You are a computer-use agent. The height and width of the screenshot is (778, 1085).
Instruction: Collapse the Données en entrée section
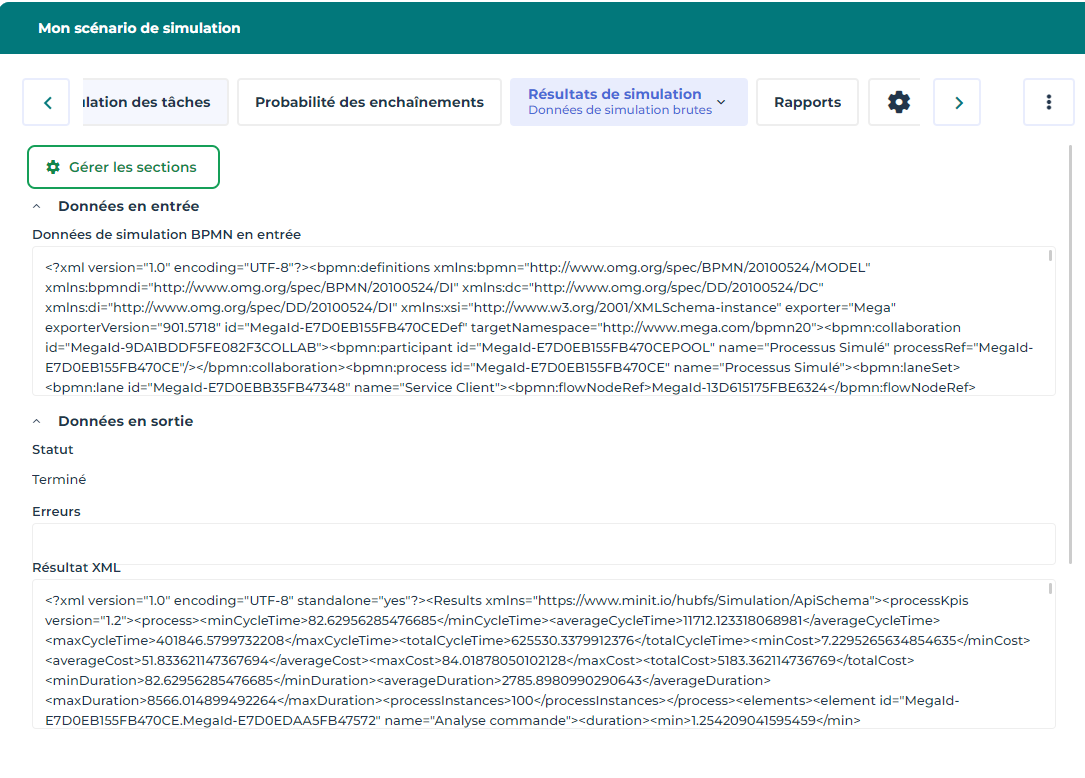click(37, 207)
